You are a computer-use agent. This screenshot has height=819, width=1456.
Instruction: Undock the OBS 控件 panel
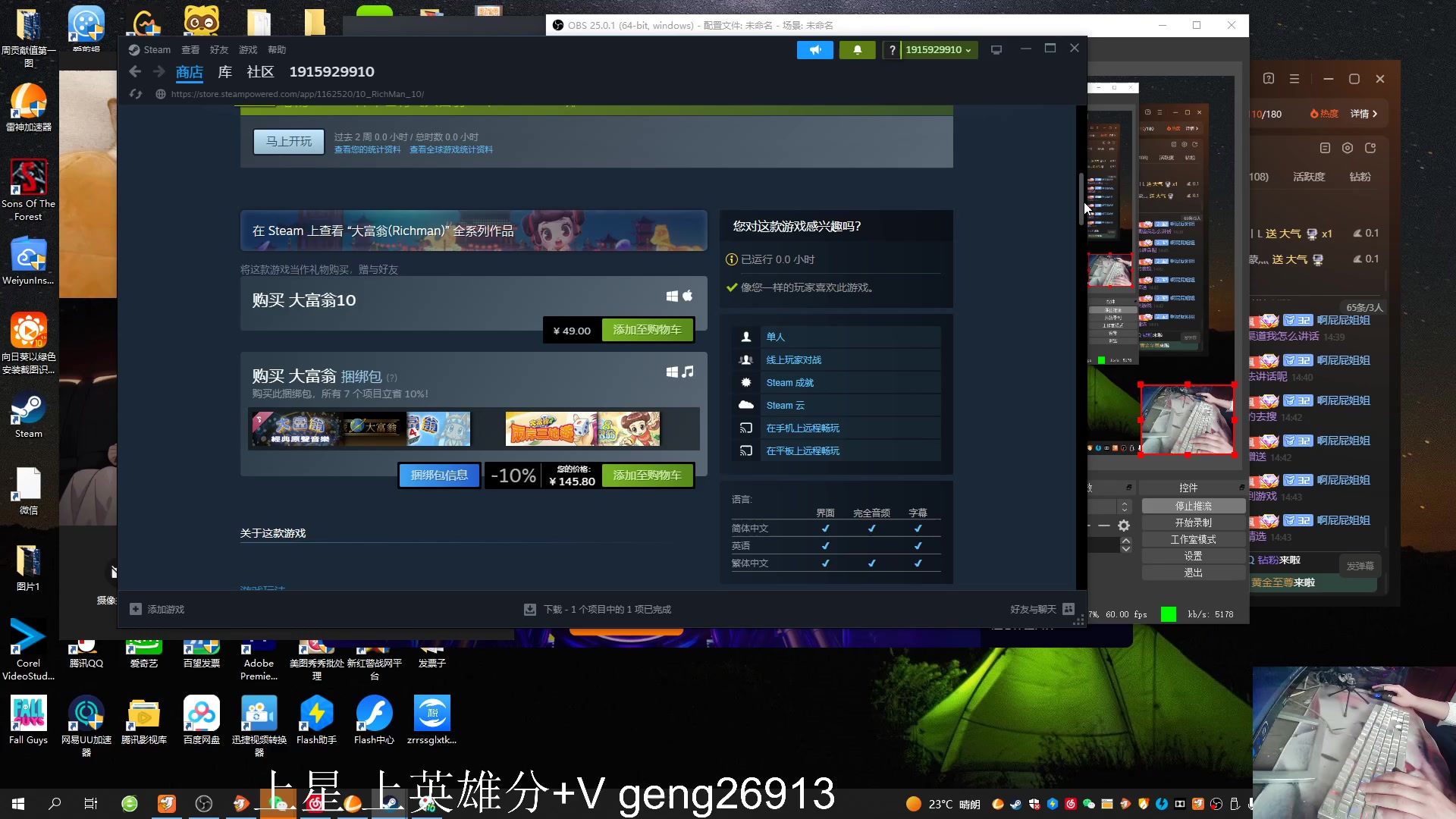coord(1241,487)
